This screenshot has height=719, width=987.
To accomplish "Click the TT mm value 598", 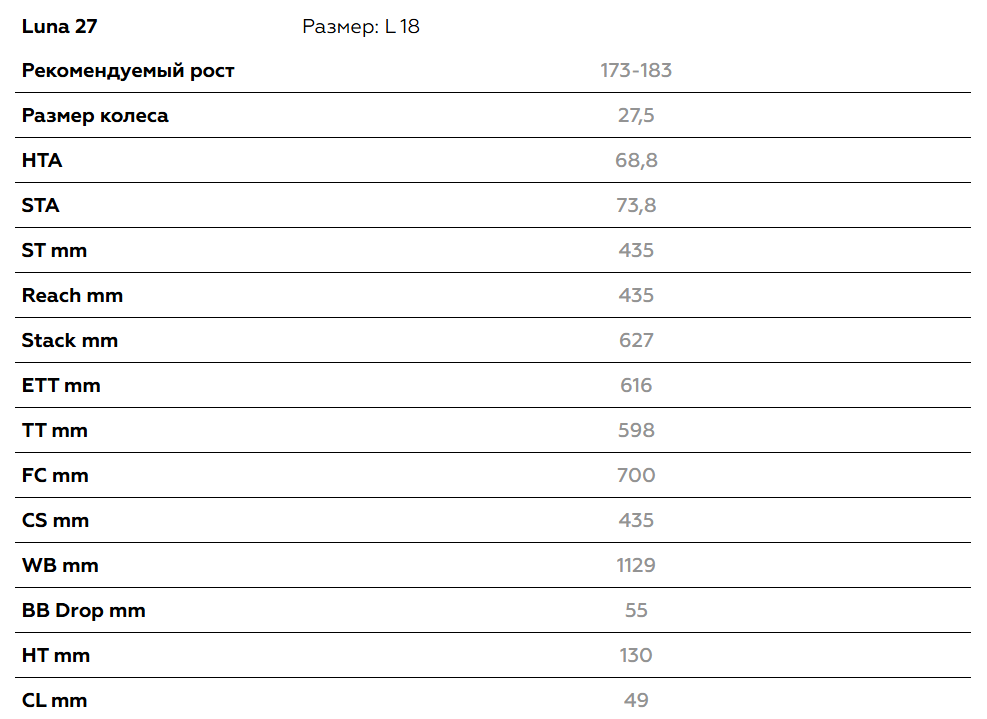I will click(x=636, y=431).
